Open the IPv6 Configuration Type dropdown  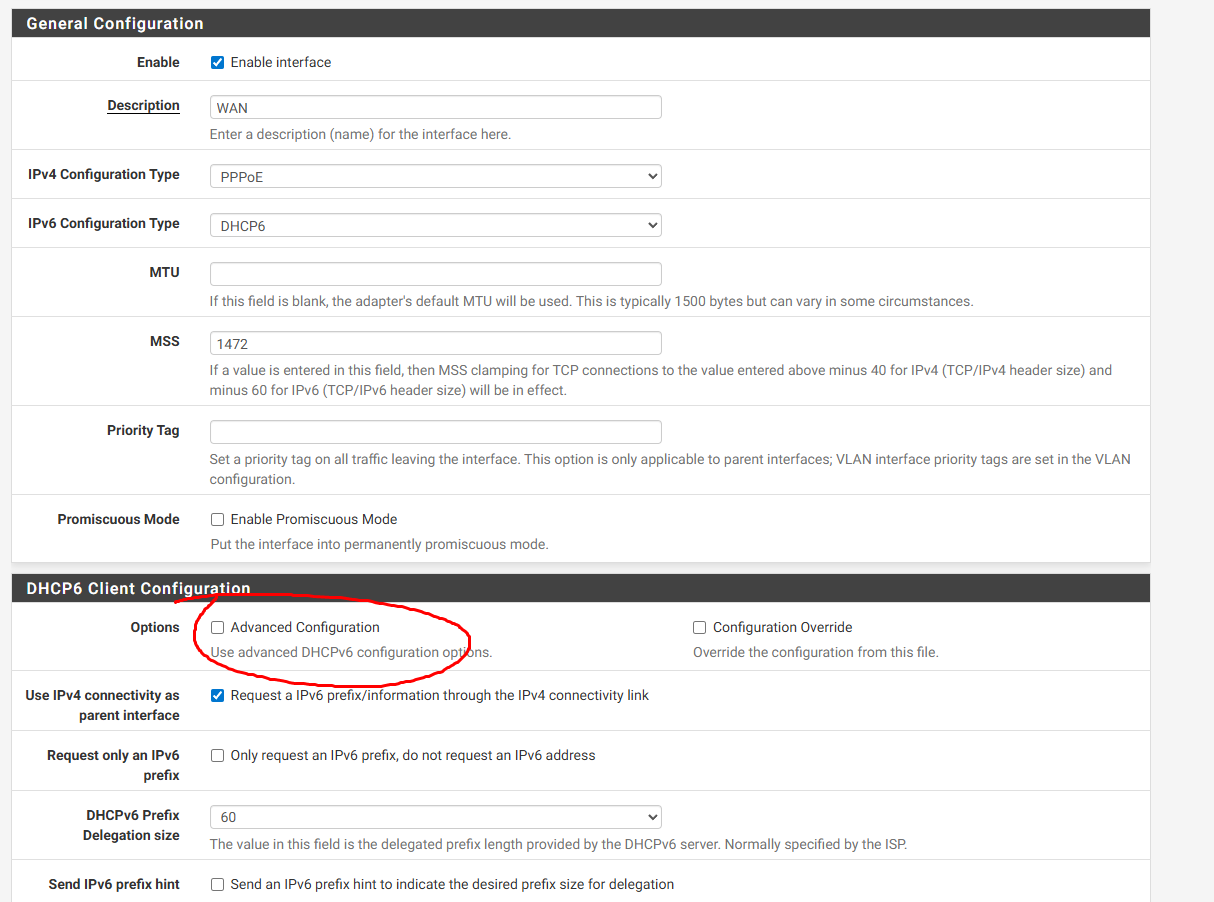(x=436, y=226)
